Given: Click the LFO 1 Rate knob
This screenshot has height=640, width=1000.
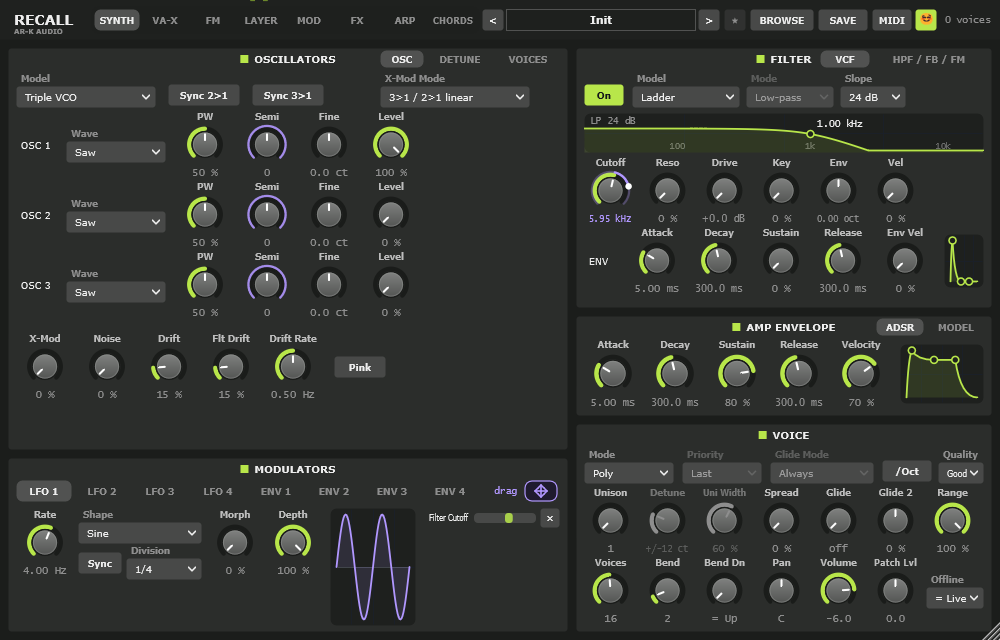Looking at the screenshot, I should 45,542.
